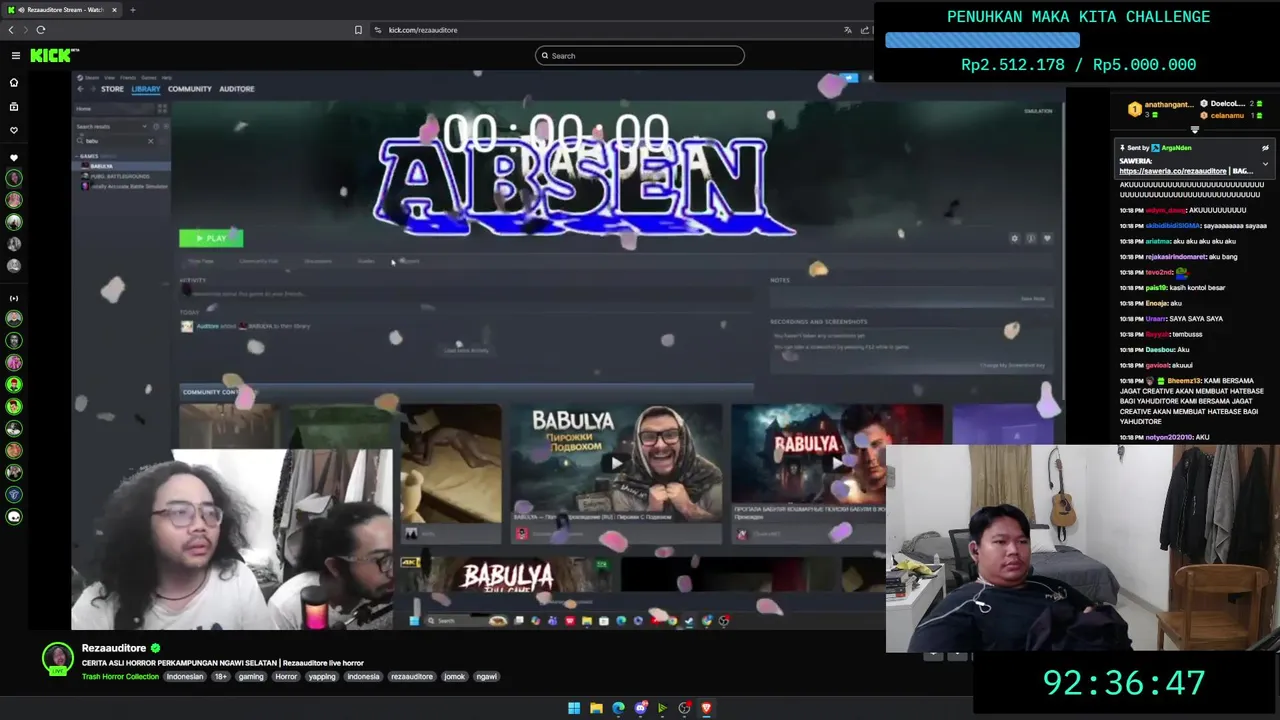Reload the kick.com page

coord(41,30)
